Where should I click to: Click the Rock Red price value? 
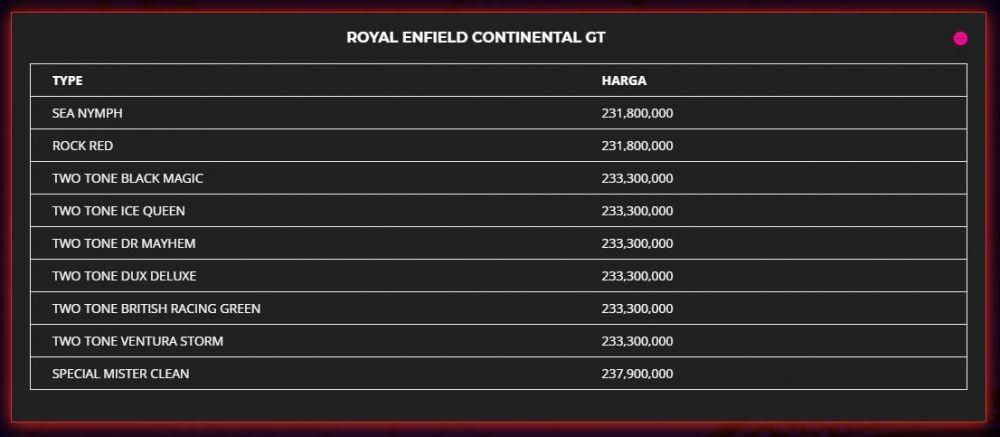(x=637, y=146)
